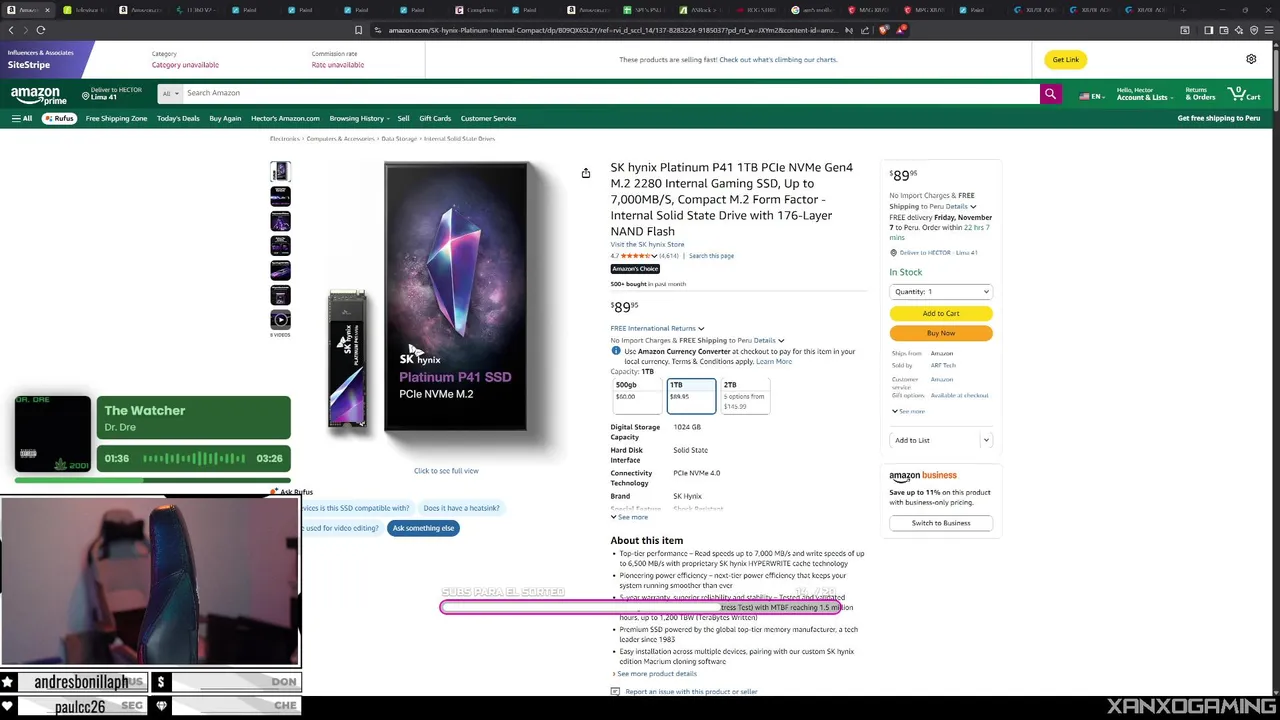Open the star rating popover chevron

pos(654,256)
